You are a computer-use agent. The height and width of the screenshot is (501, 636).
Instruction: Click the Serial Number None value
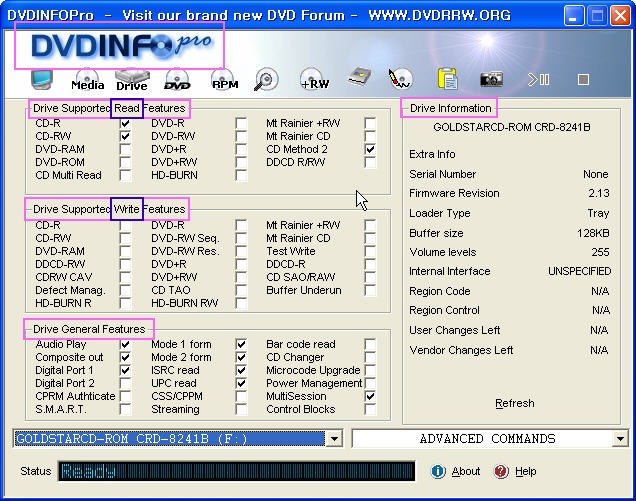tap(595, 174)
